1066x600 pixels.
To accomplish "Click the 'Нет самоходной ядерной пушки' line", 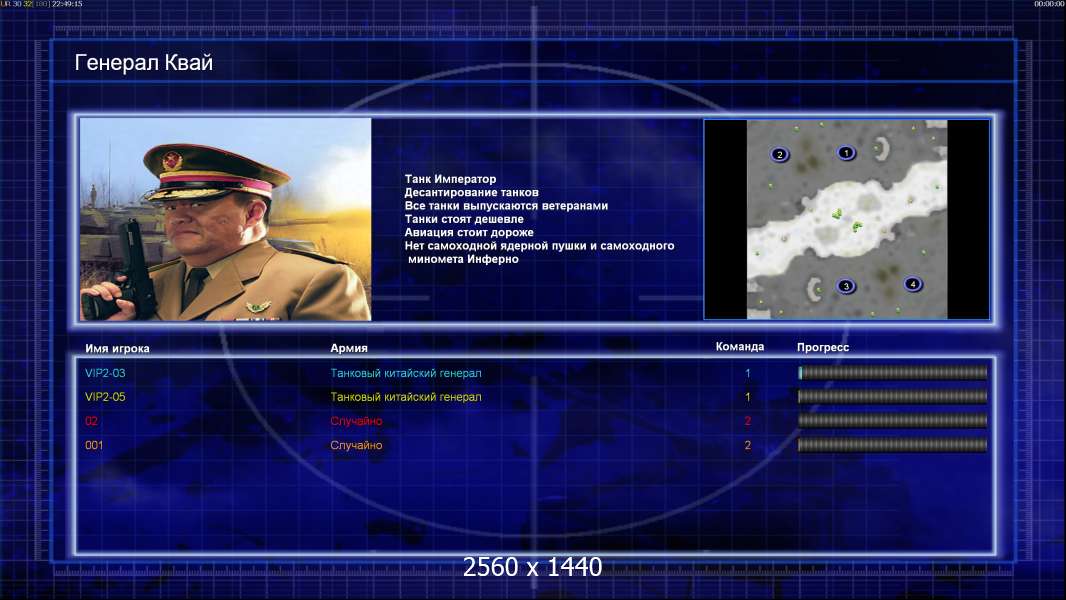I will pos(539,245).
